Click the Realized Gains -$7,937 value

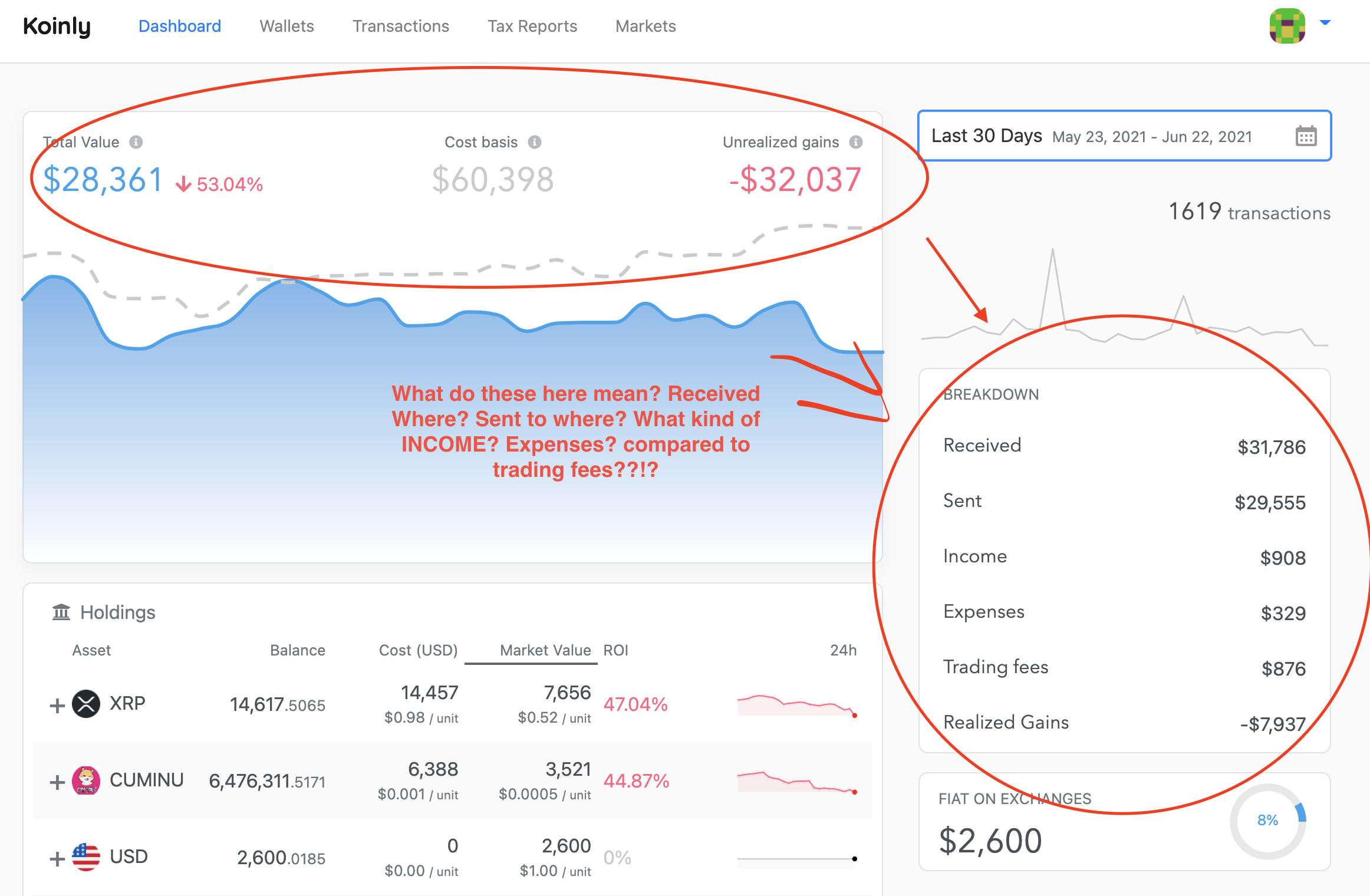[x=1273, y=724]
